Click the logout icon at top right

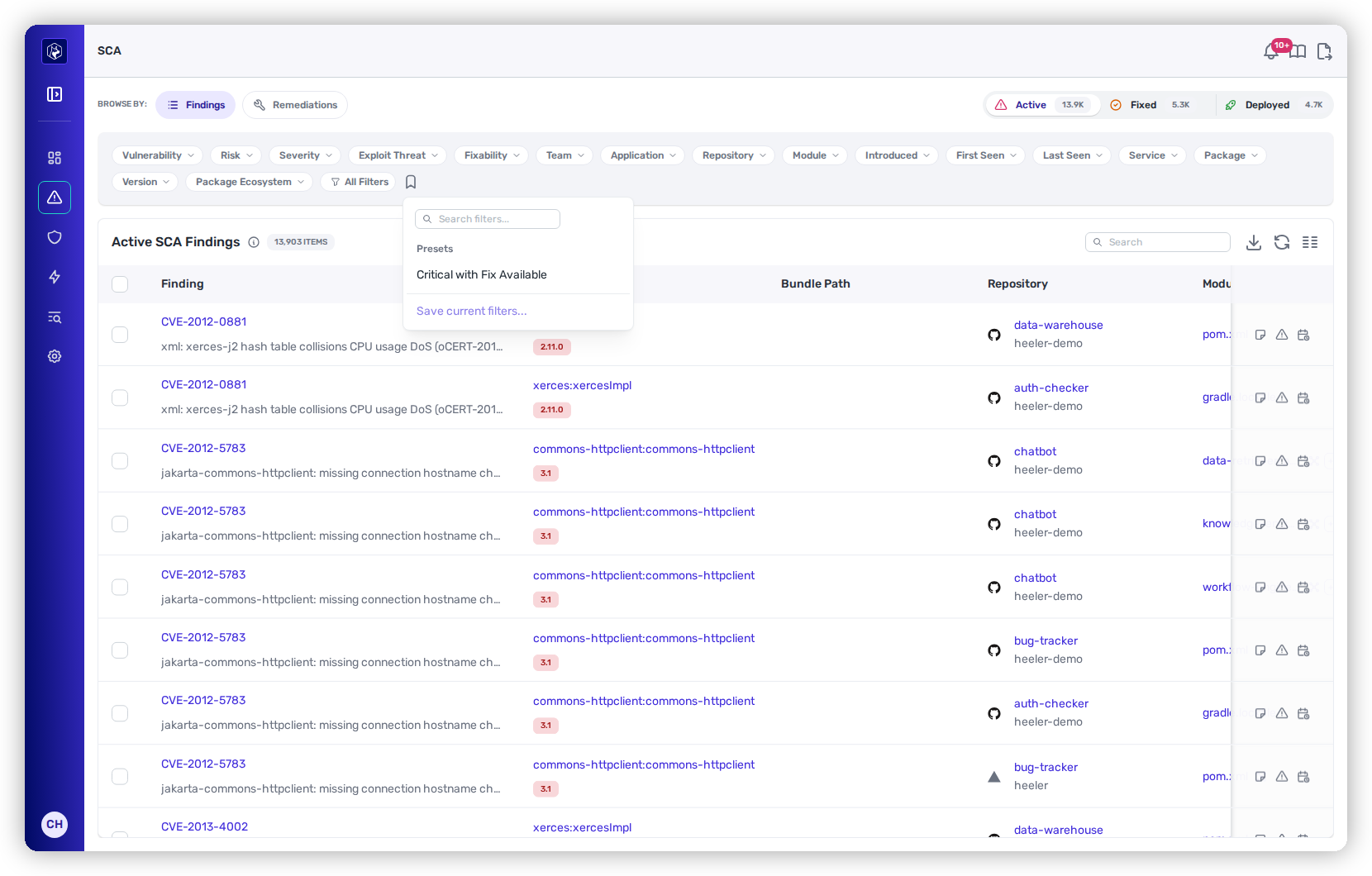pos(1324,52)
